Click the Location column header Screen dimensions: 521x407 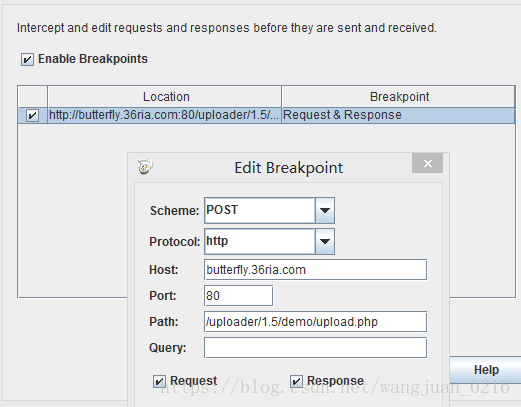165,97
